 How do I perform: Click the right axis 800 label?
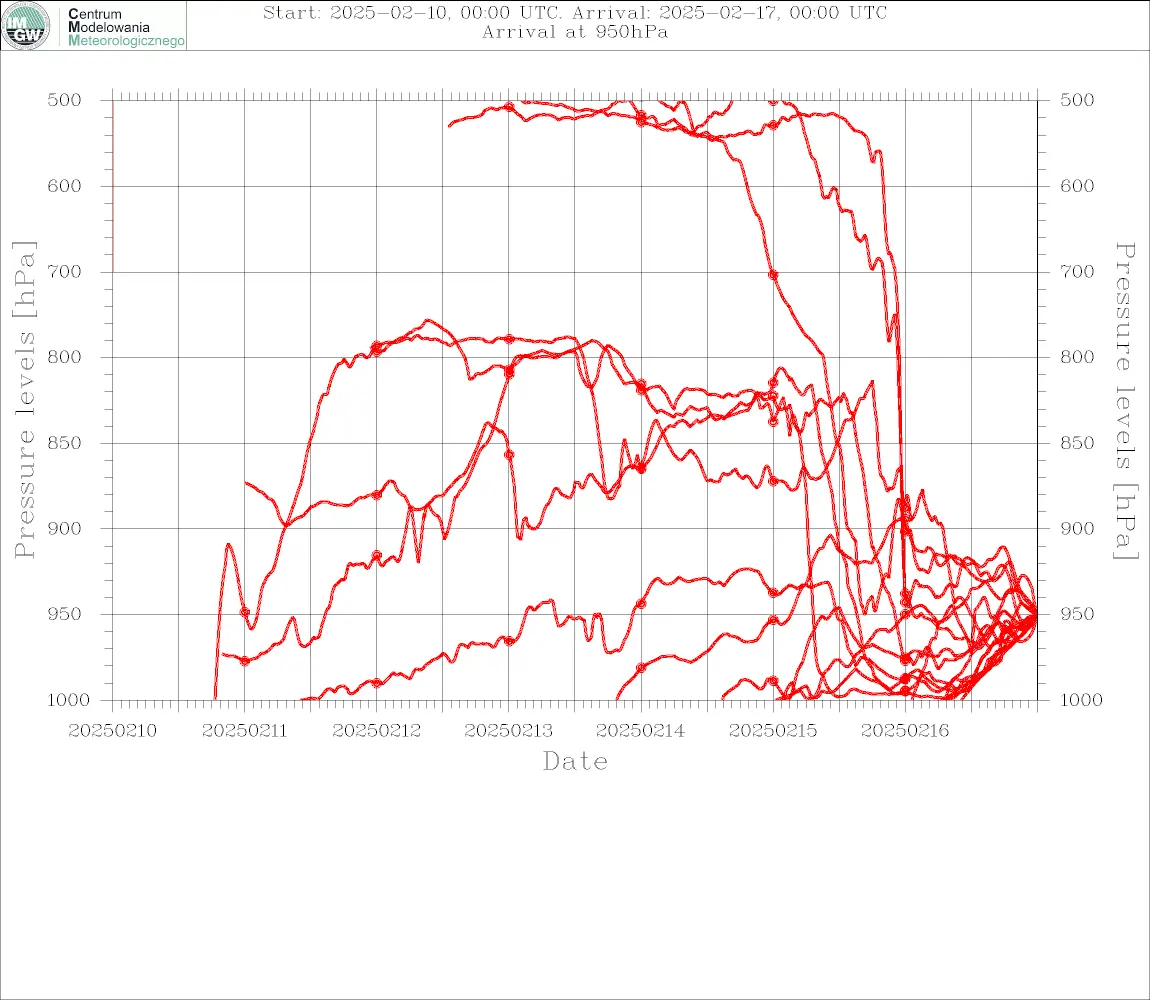point(1077,357)
